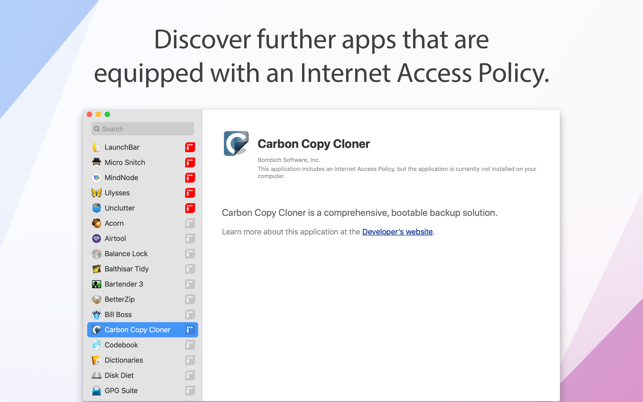Select Micro Snitch in the app list
Screen dimensions: 643x402
(x=142, y=162)
